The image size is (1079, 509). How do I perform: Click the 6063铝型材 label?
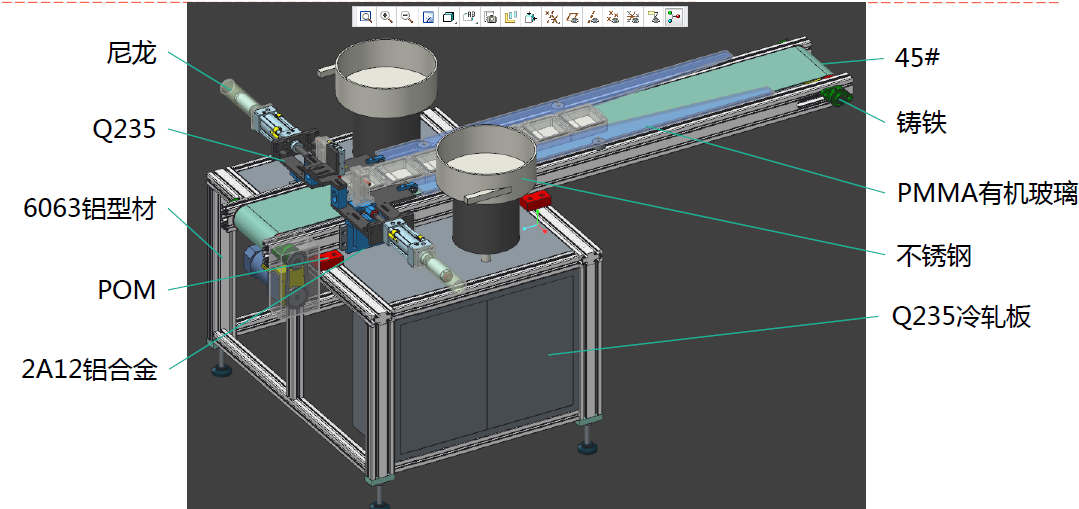point(89,208)
